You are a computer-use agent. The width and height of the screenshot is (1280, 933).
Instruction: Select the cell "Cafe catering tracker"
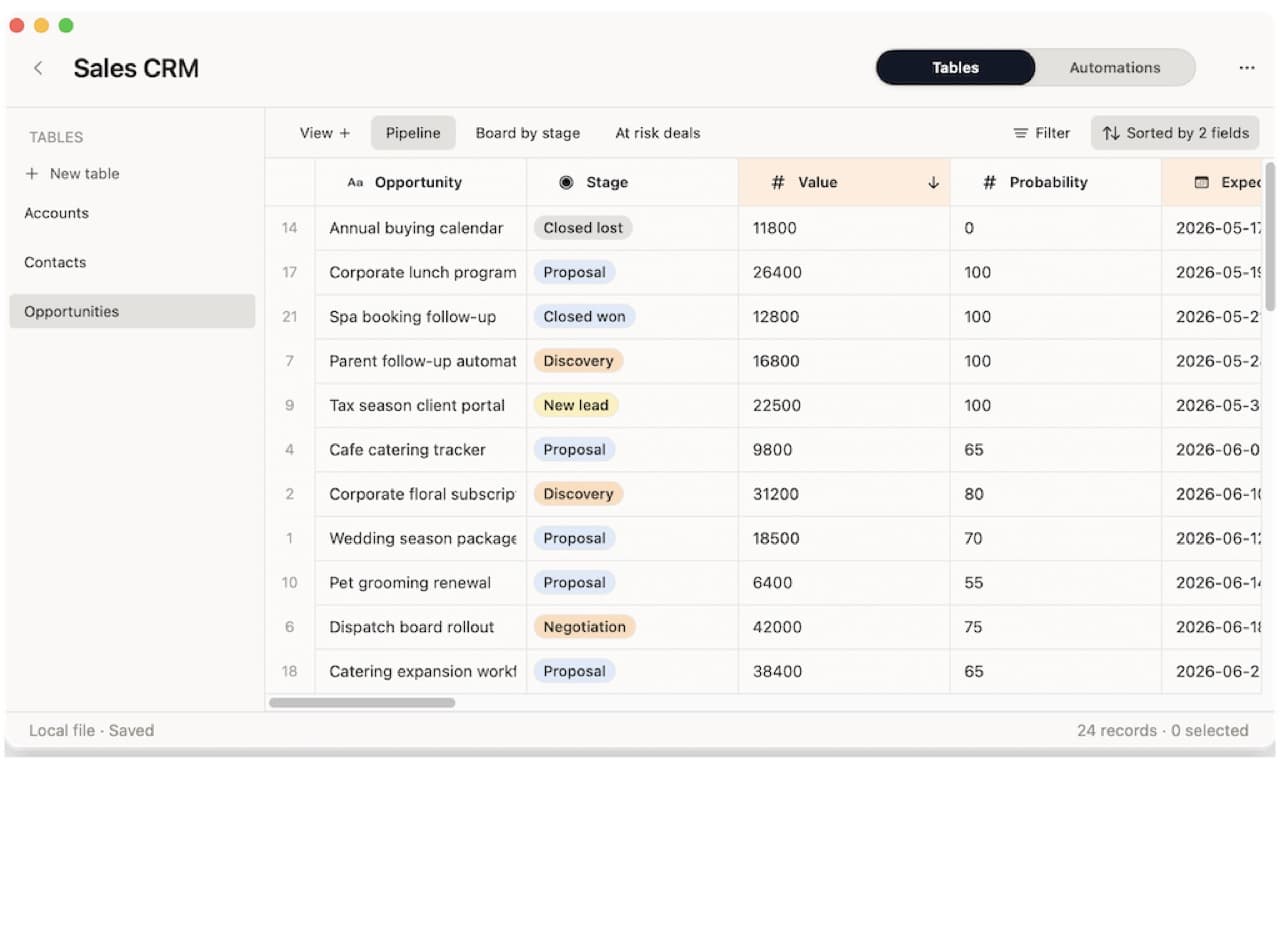(x=421, y=450)
